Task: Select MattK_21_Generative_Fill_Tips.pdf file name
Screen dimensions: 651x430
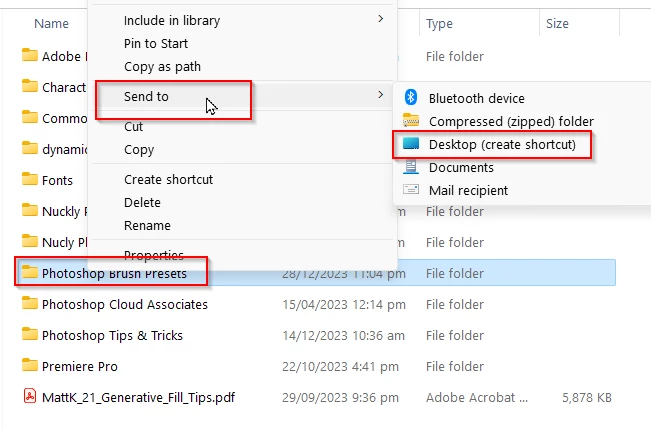Action: (x=139, y=398)
